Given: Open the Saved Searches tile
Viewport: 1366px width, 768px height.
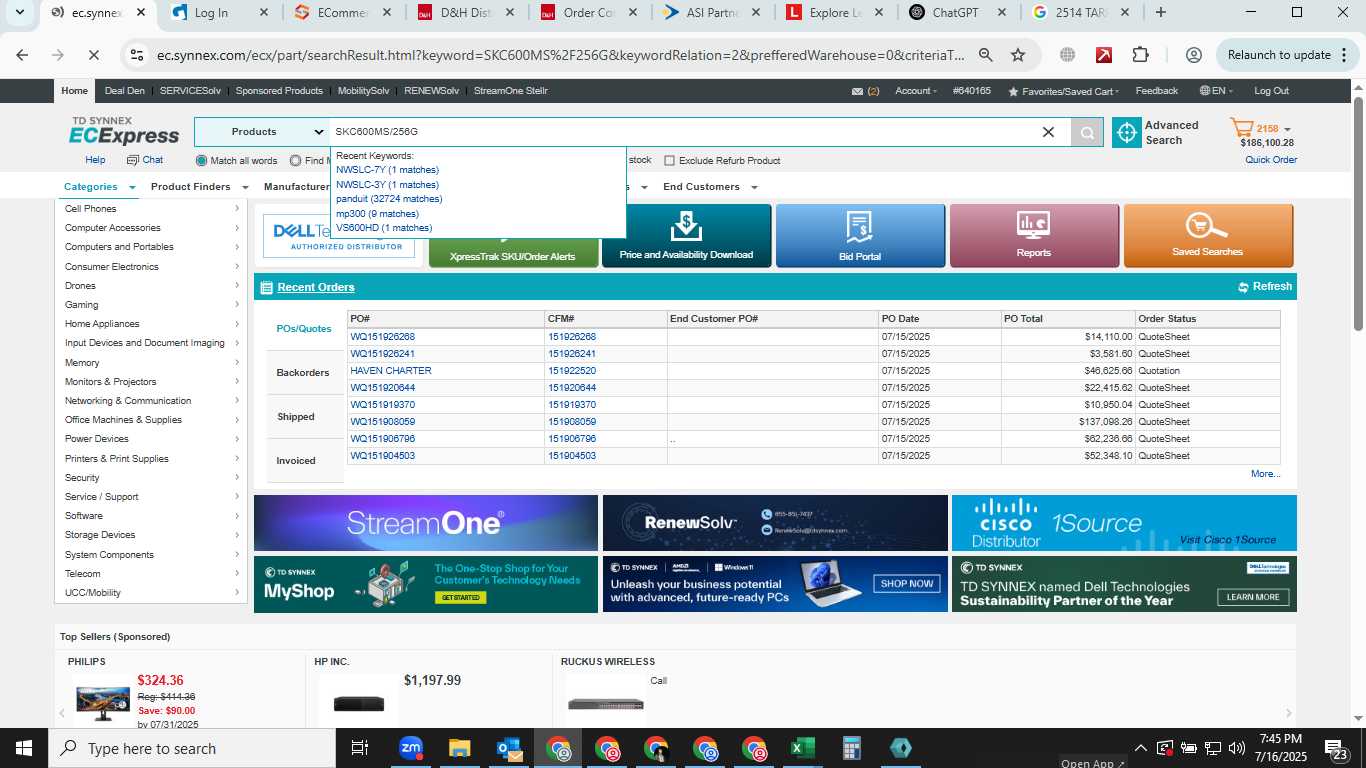Looking at the screenshot, I should click(1208, 236).
